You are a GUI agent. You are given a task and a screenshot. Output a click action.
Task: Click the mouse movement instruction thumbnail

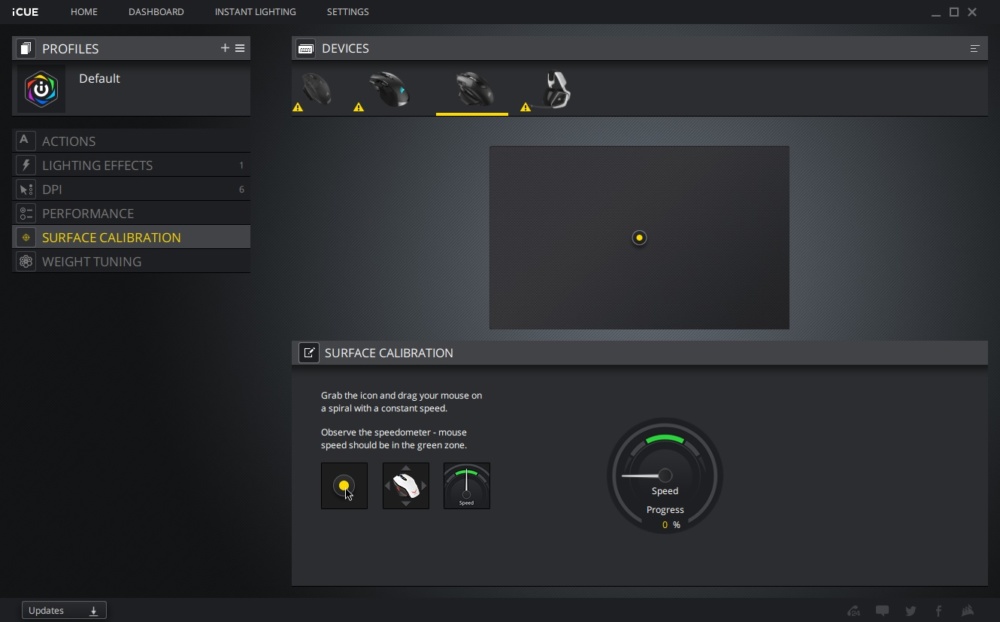[406, 486]
